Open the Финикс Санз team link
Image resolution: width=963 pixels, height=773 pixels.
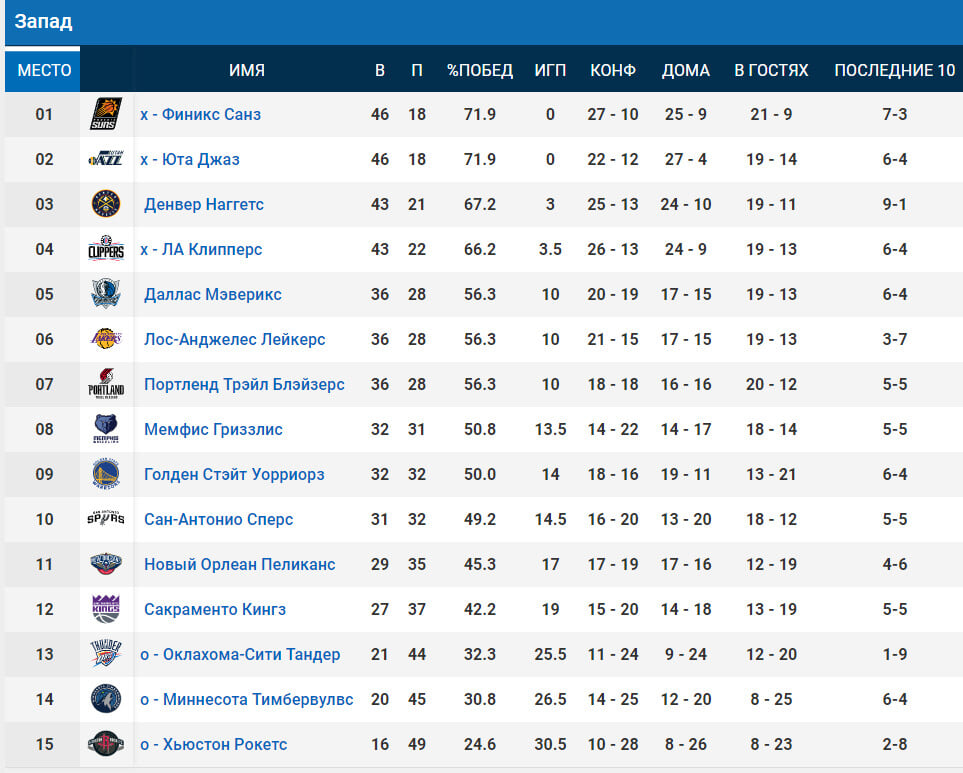201,114
